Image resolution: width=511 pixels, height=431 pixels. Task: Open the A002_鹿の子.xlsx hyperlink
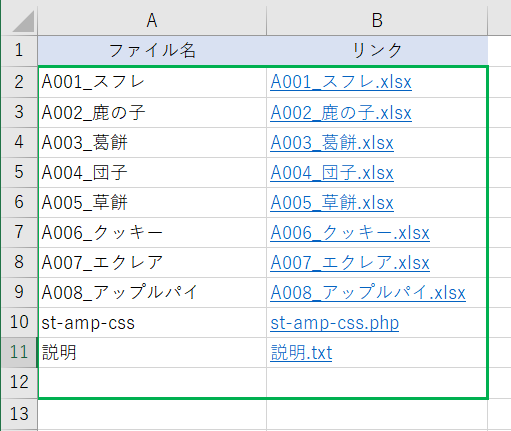[341, 112]
